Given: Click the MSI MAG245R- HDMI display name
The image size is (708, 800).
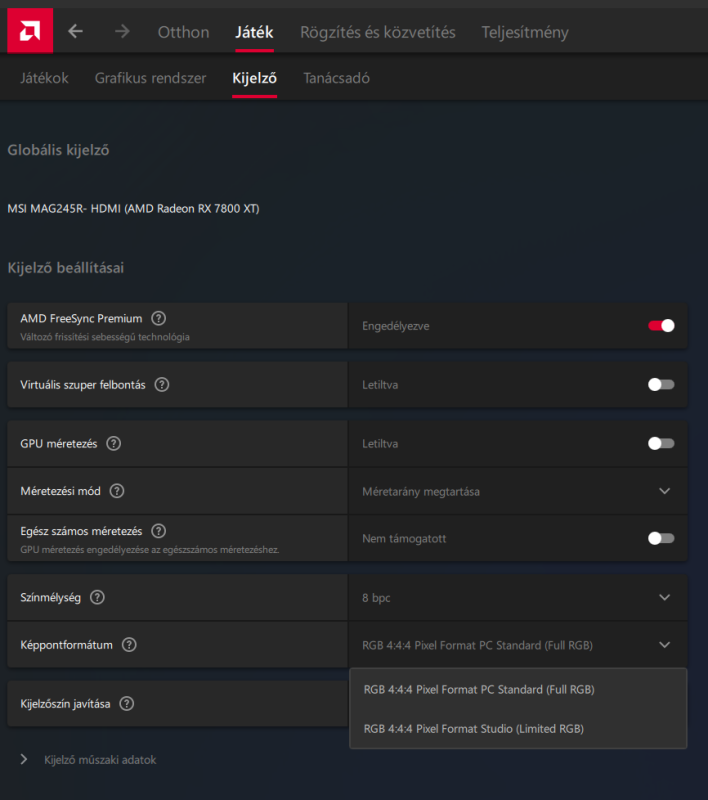Looking at the screenshot, I should (133, 209).
